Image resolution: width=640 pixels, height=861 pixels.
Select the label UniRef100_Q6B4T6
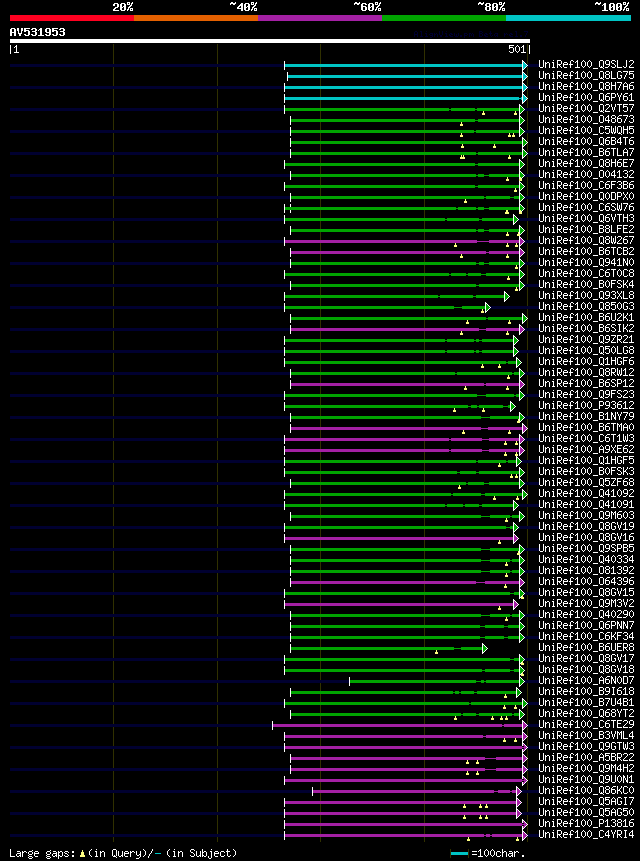point(586,141)
